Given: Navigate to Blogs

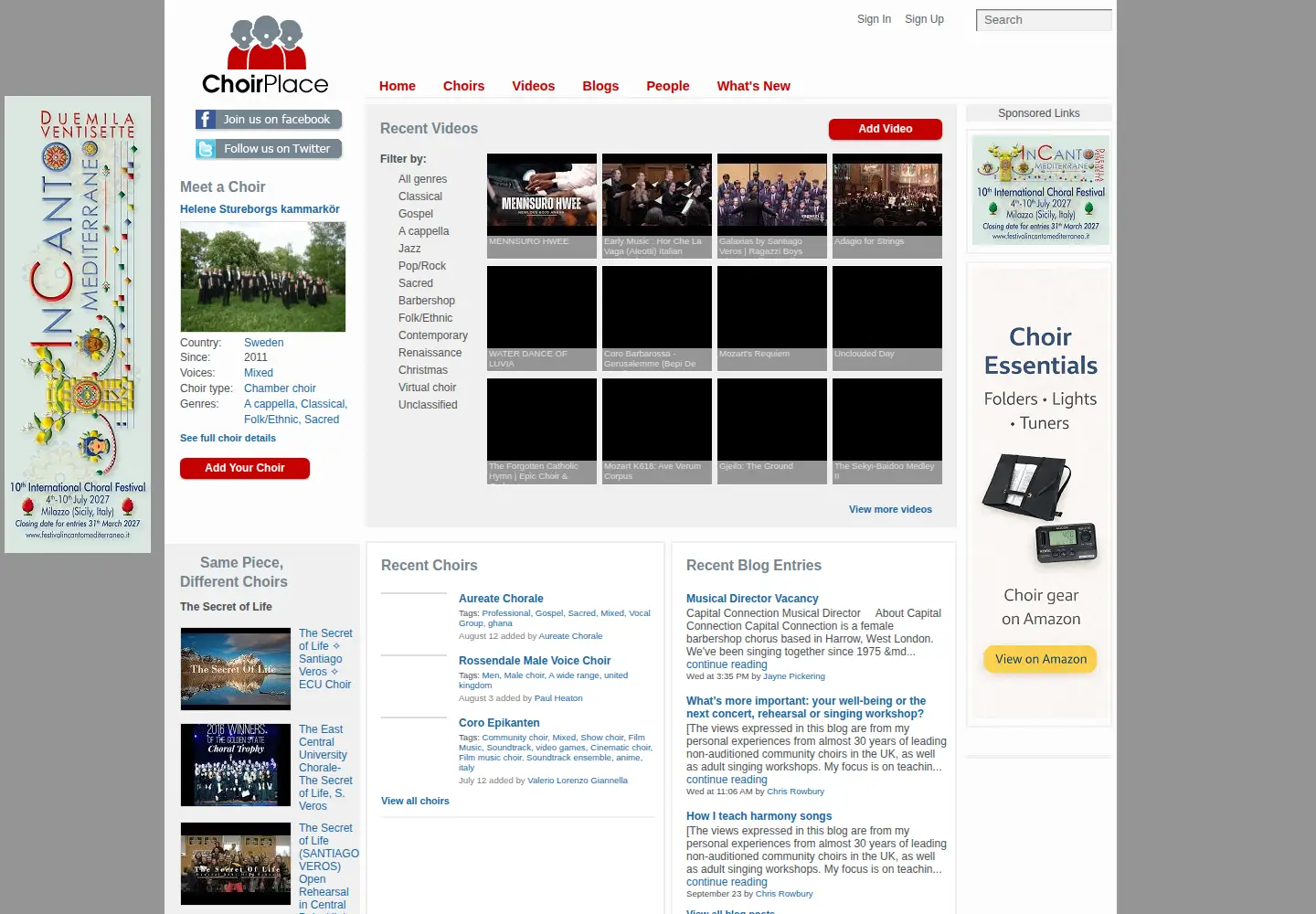Looking at the screenshot, I should (x=600, y=86).
